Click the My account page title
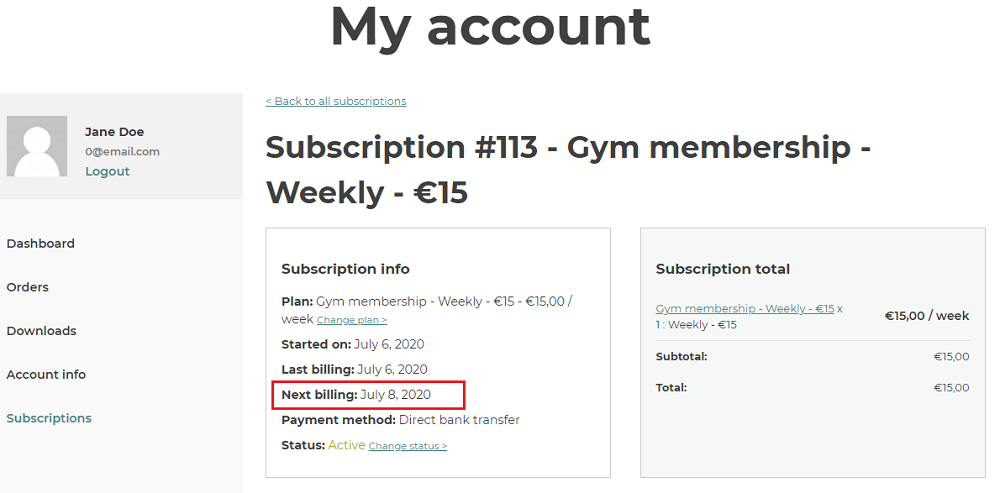The width and height of the screenshot is (1000, 493). coord(490,27)
